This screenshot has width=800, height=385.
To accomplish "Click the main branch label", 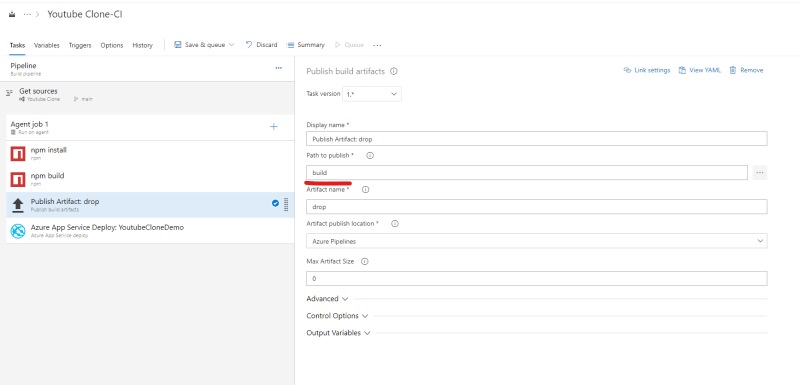I will [86, 99].
